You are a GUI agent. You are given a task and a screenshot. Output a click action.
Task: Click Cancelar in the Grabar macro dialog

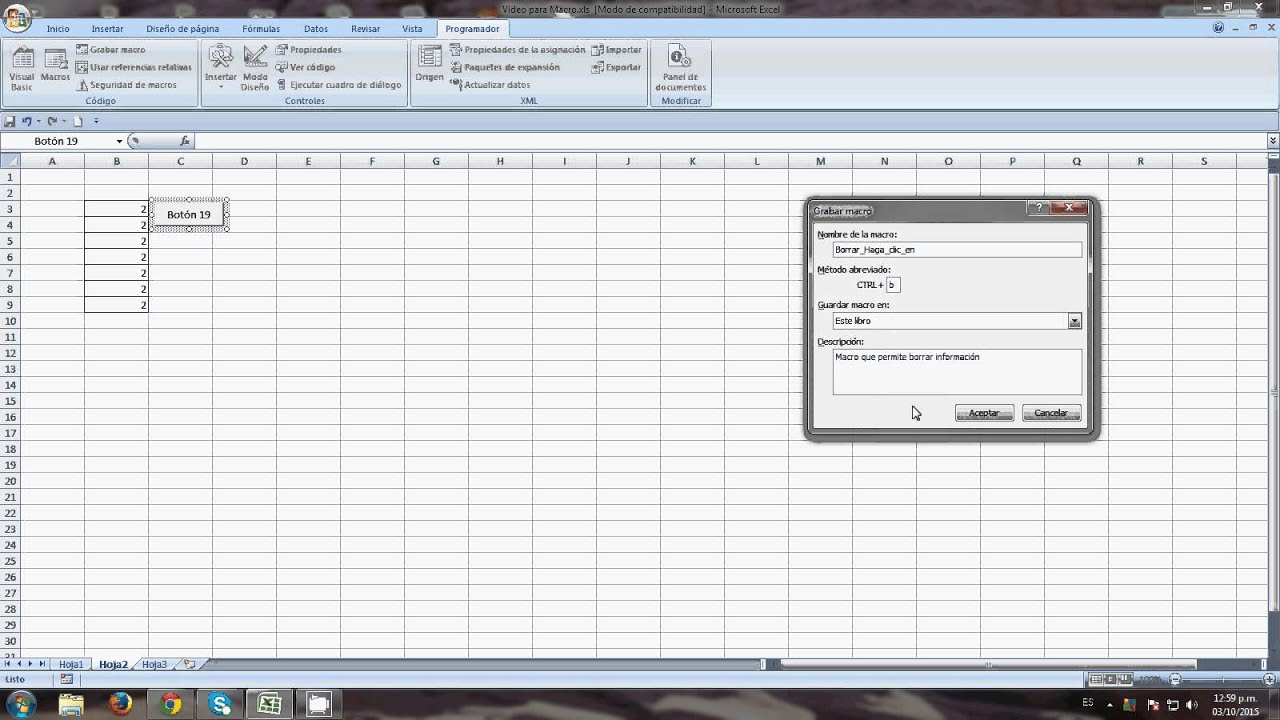pyautogui.click(x=1050, y=412)
